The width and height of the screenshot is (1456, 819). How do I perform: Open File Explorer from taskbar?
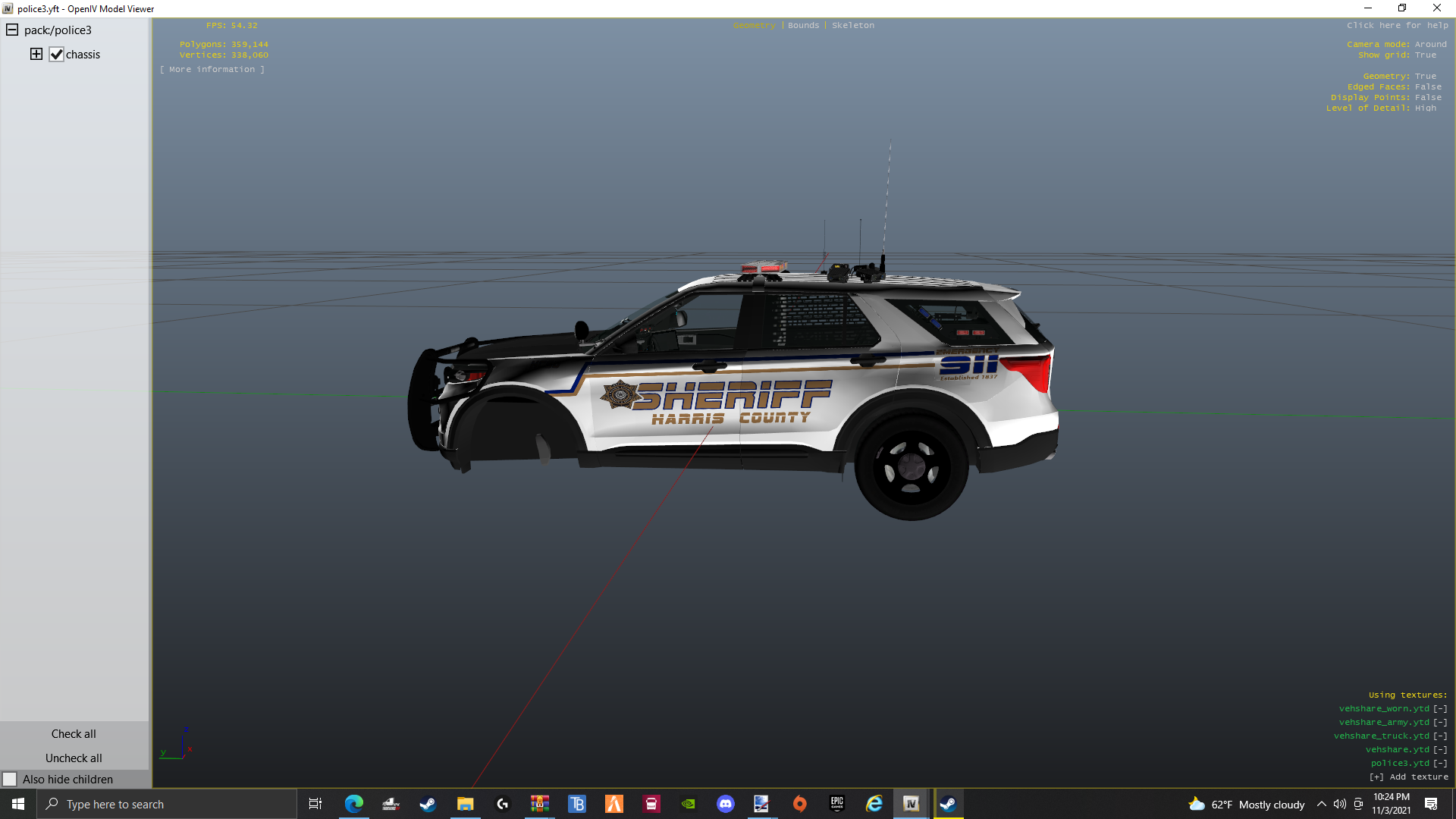(466, 804)
